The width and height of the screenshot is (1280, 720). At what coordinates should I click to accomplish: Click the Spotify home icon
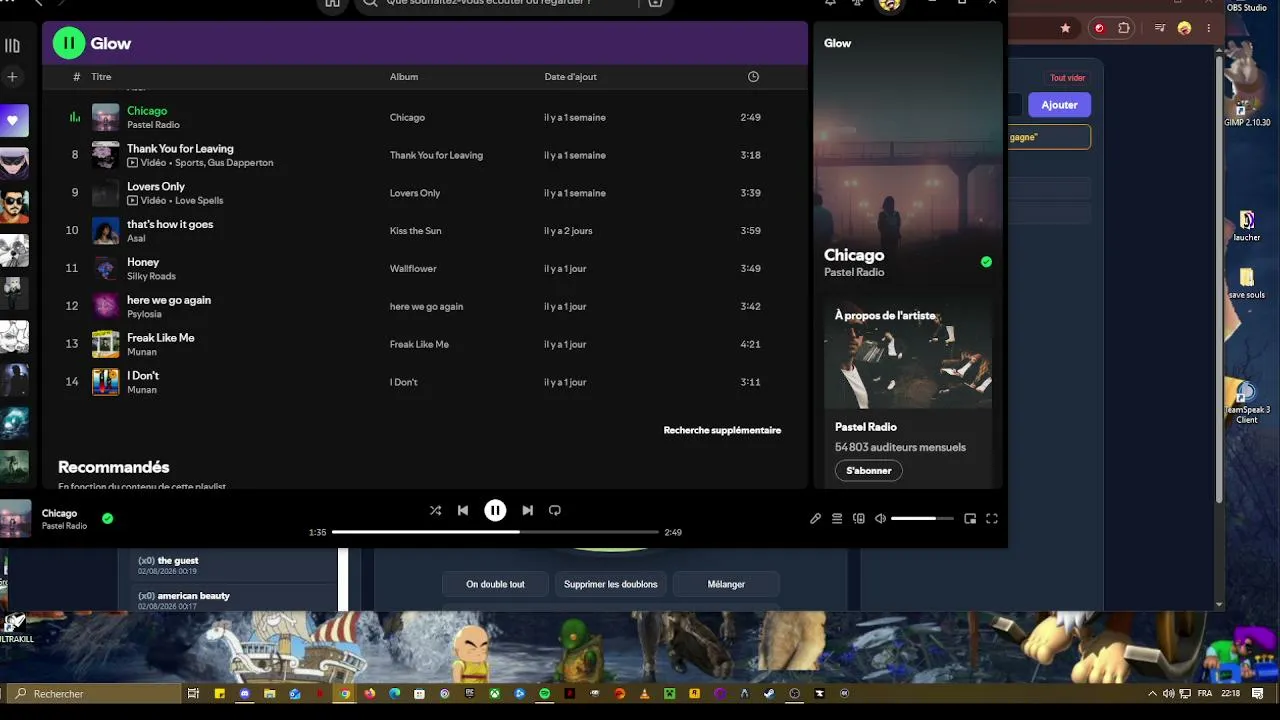pyautogui.click(x=332, y=3)
